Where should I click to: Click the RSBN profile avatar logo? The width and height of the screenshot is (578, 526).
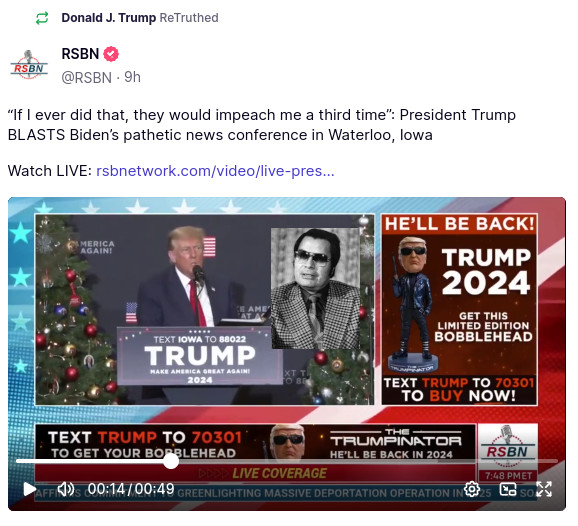29,65
